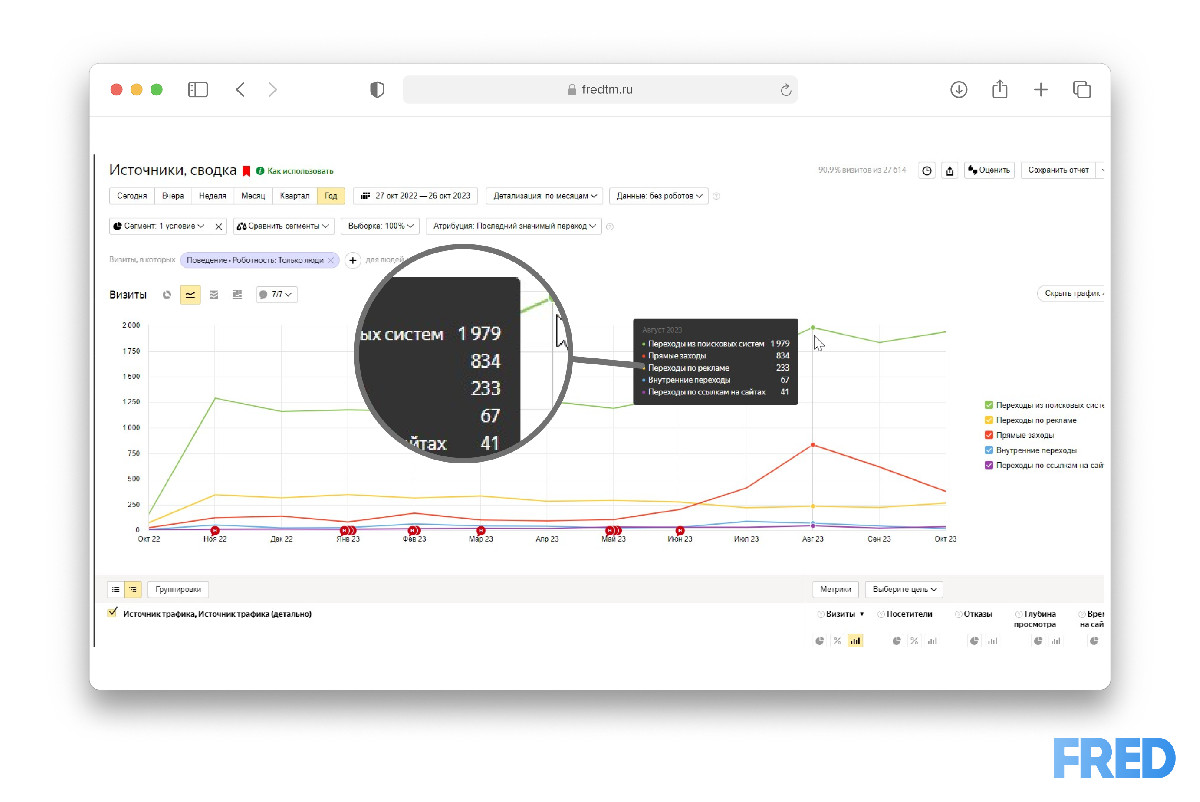Toggle 'Источник трафика' table header checkbox
The image size is (1200, 802).
pos(113,613)
